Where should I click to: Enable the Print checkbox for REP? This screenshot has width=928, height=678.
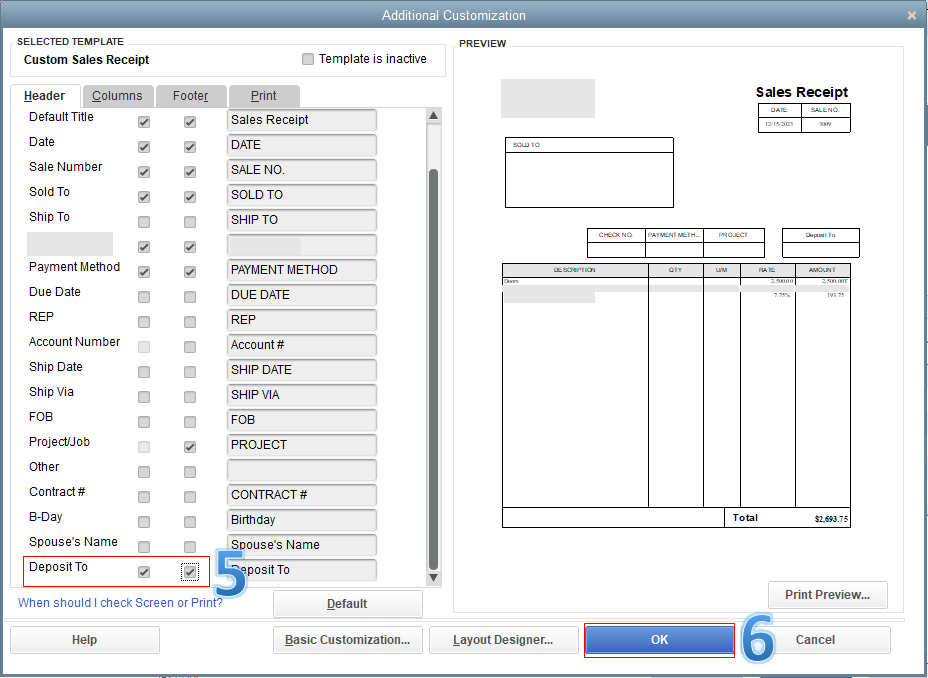pos(189,321)
